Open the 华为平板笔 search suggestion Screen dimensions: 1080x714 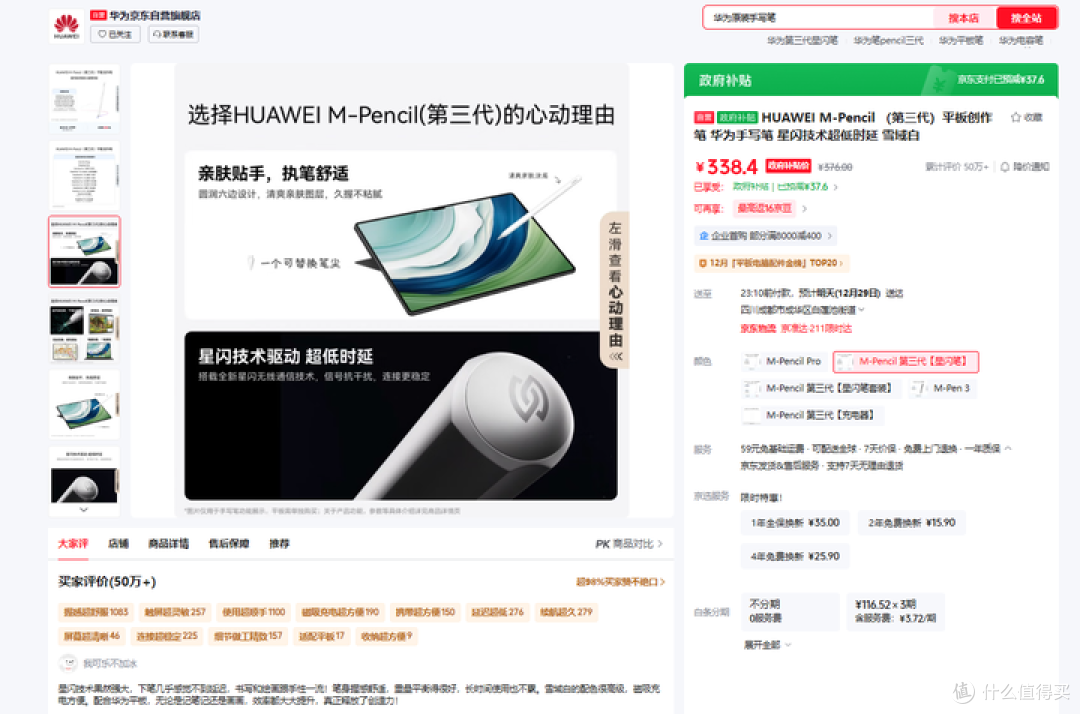tap(961, 41)
